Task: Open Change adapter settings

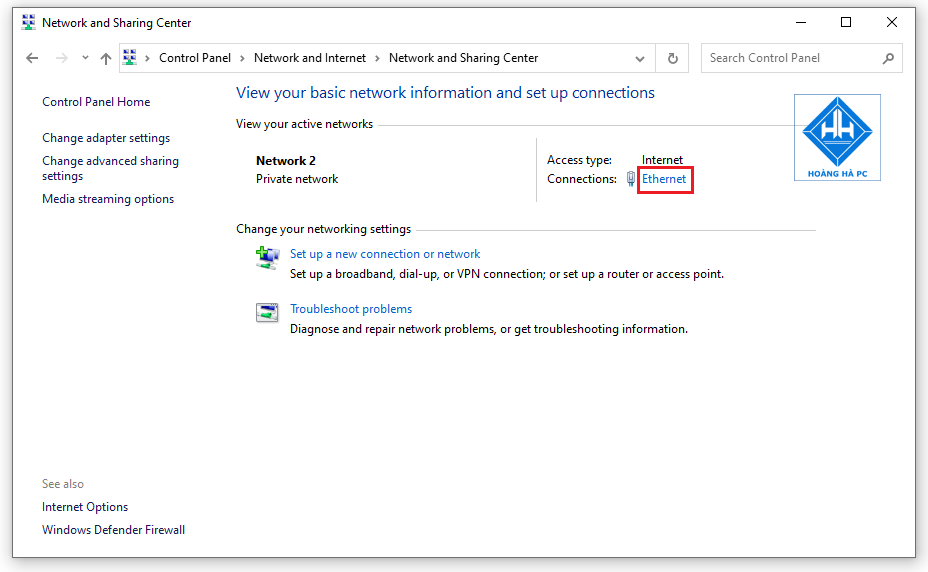Action: tap(106, 138)
